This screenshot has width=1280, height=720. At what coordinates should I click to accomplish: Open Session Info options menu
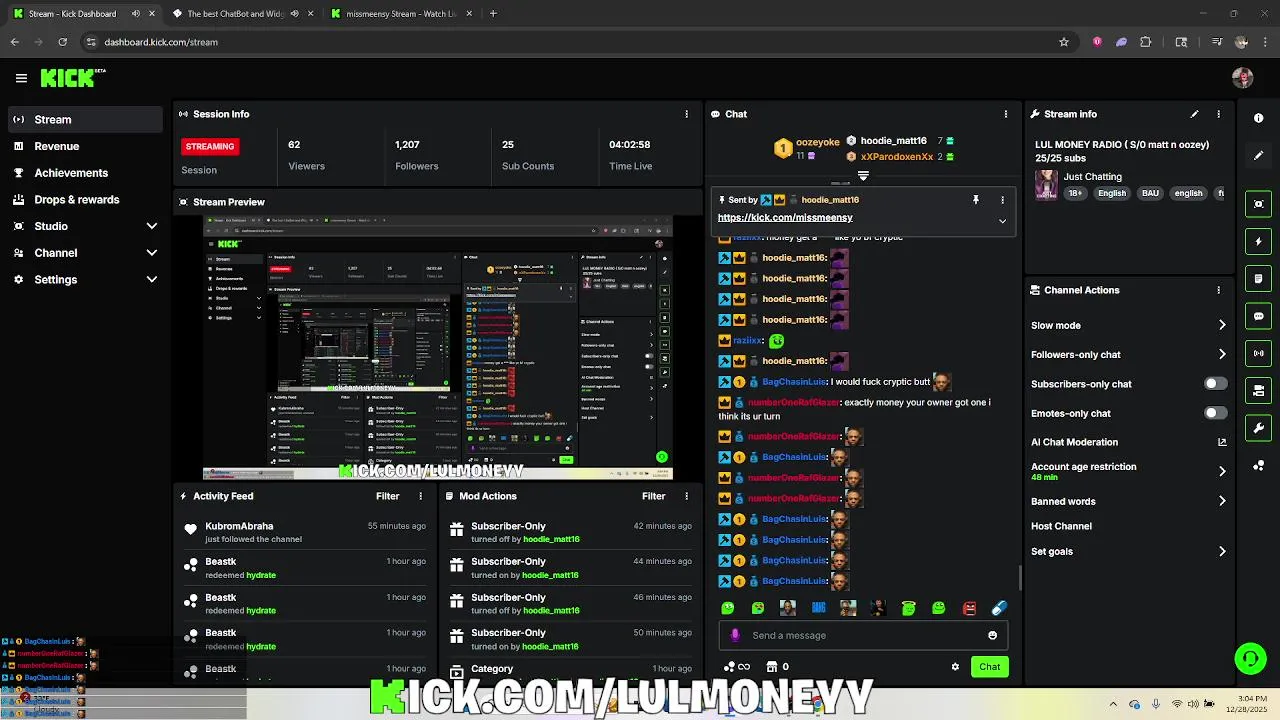(x=686, y=114)
